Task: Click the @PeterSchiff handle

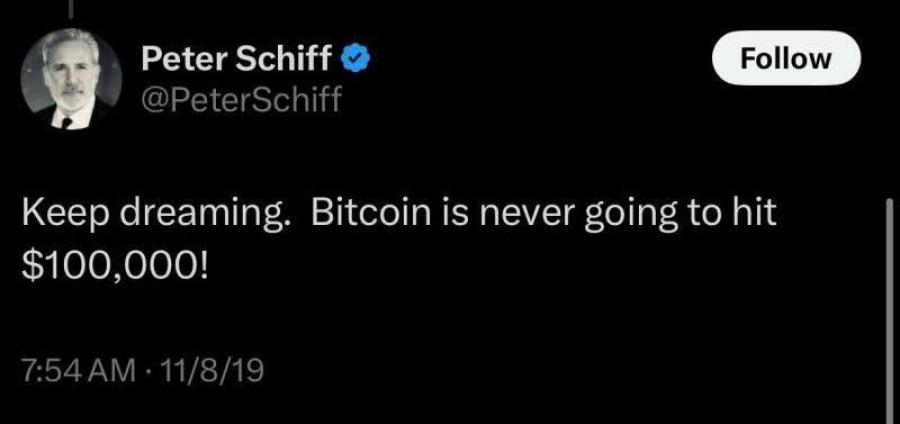Action: pyautogui.click(x=241, y=101)
